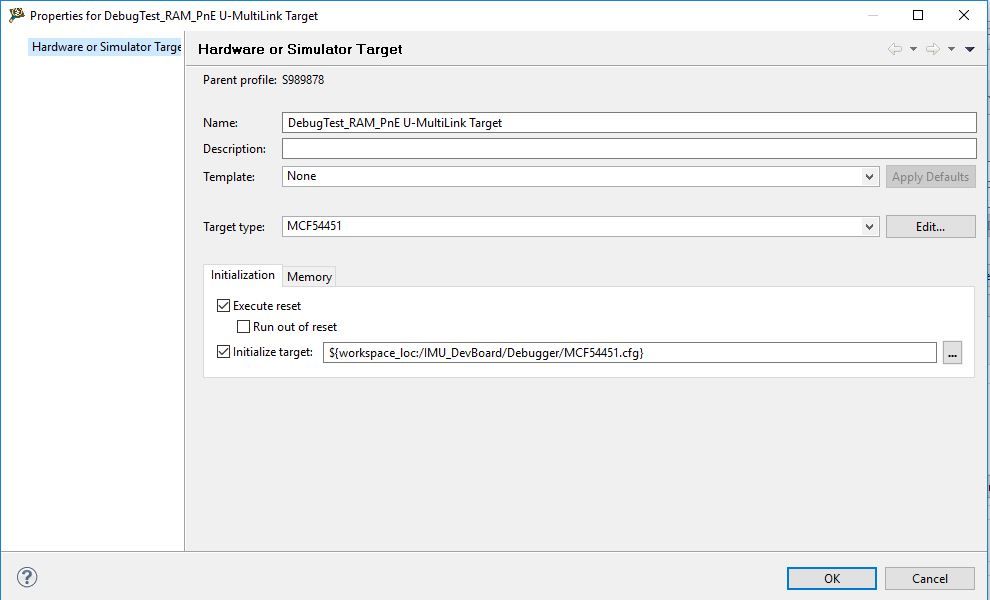Viewport: 990px width, 600px height.
Task: Open the view menu dropdown arrow
Action: pos(970,49)
